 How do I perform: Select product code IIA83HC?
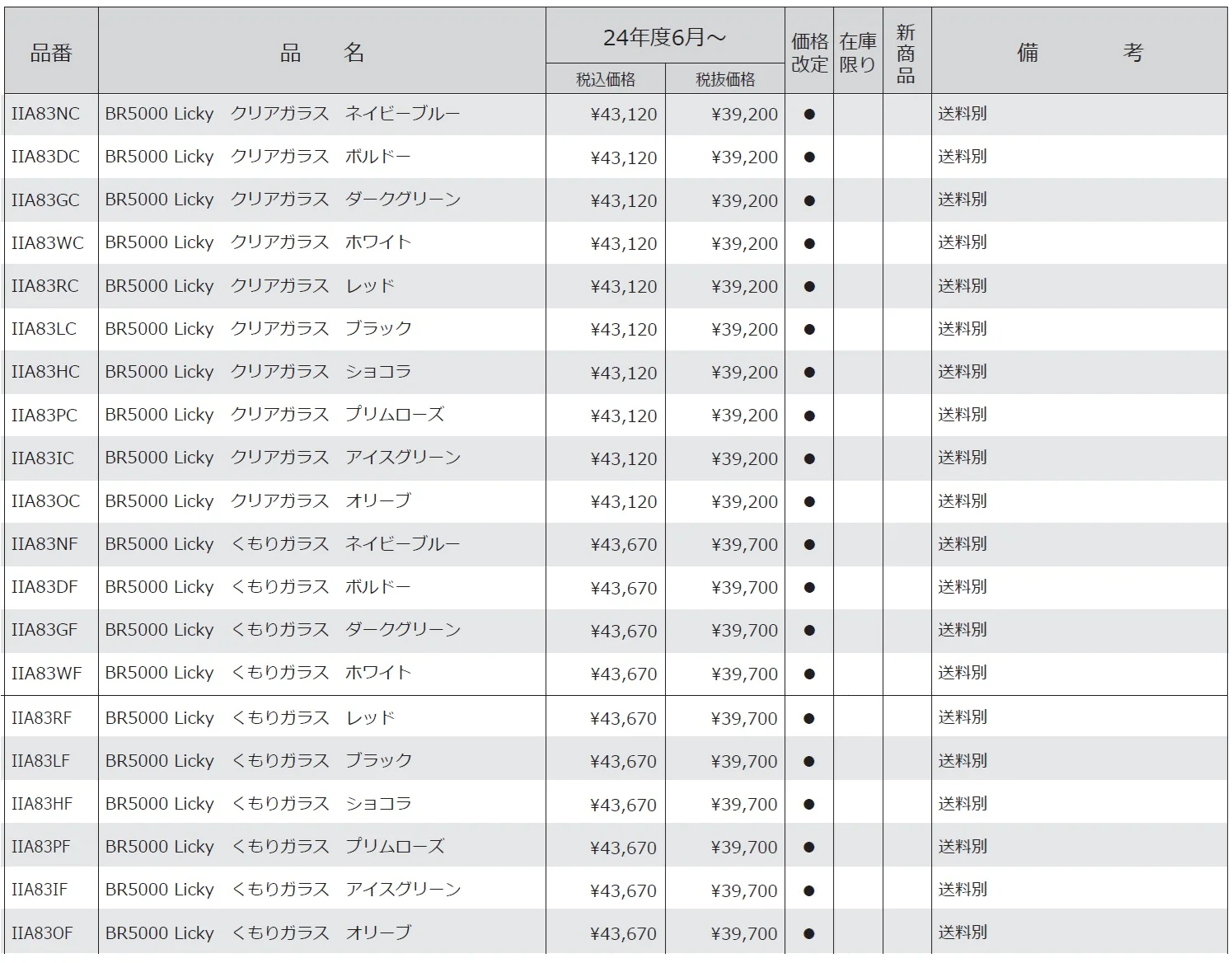pos(45,372)
